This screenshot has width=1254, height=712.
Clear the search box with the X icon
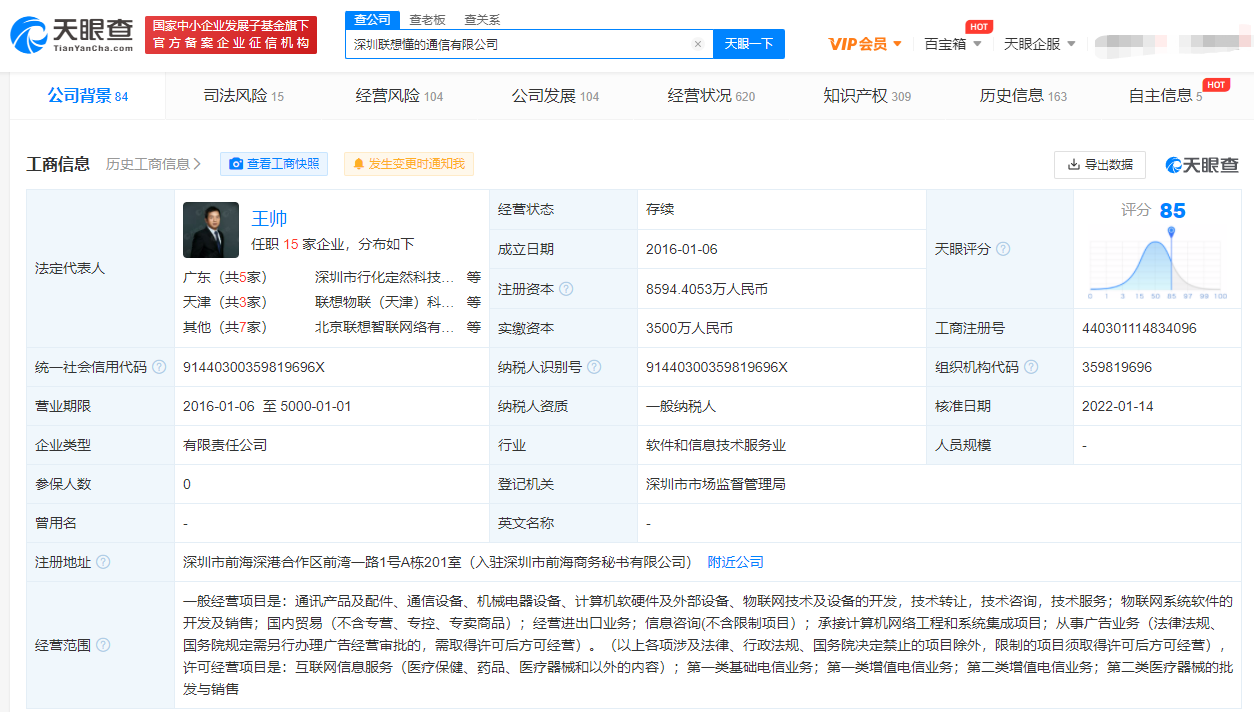tap(698, 44)
